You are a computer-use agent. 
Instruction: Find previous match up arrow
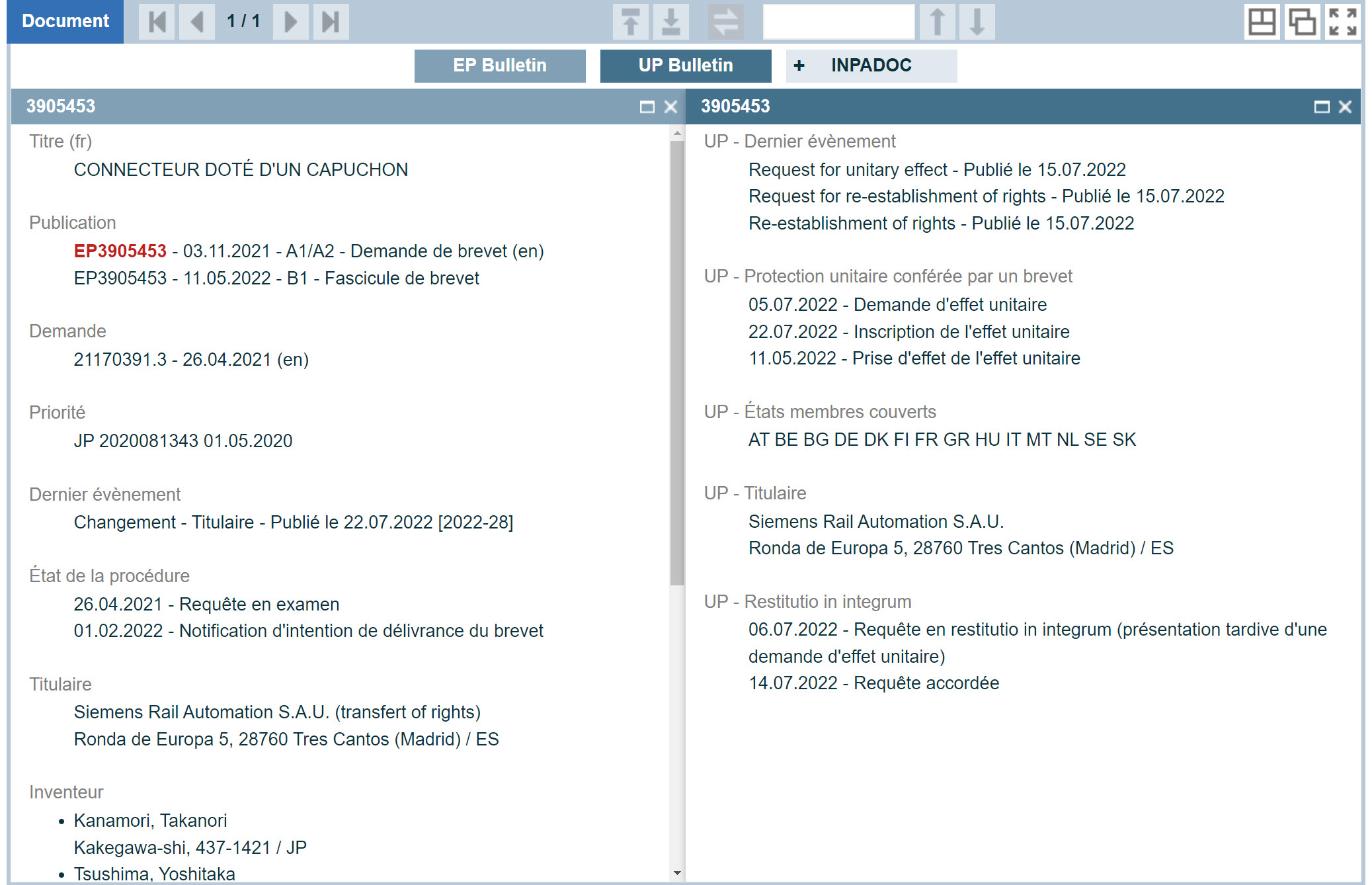(937, 22)
